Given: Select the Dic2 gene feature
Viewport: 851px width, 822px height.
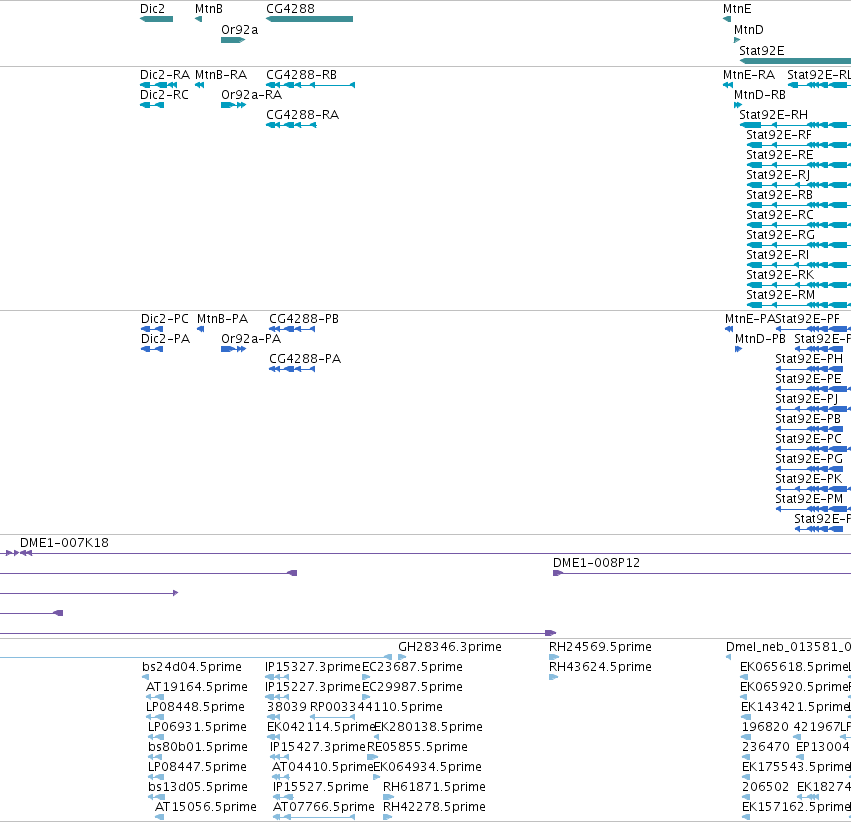Looking at the screenshot, I should click(x=156, y=19).
